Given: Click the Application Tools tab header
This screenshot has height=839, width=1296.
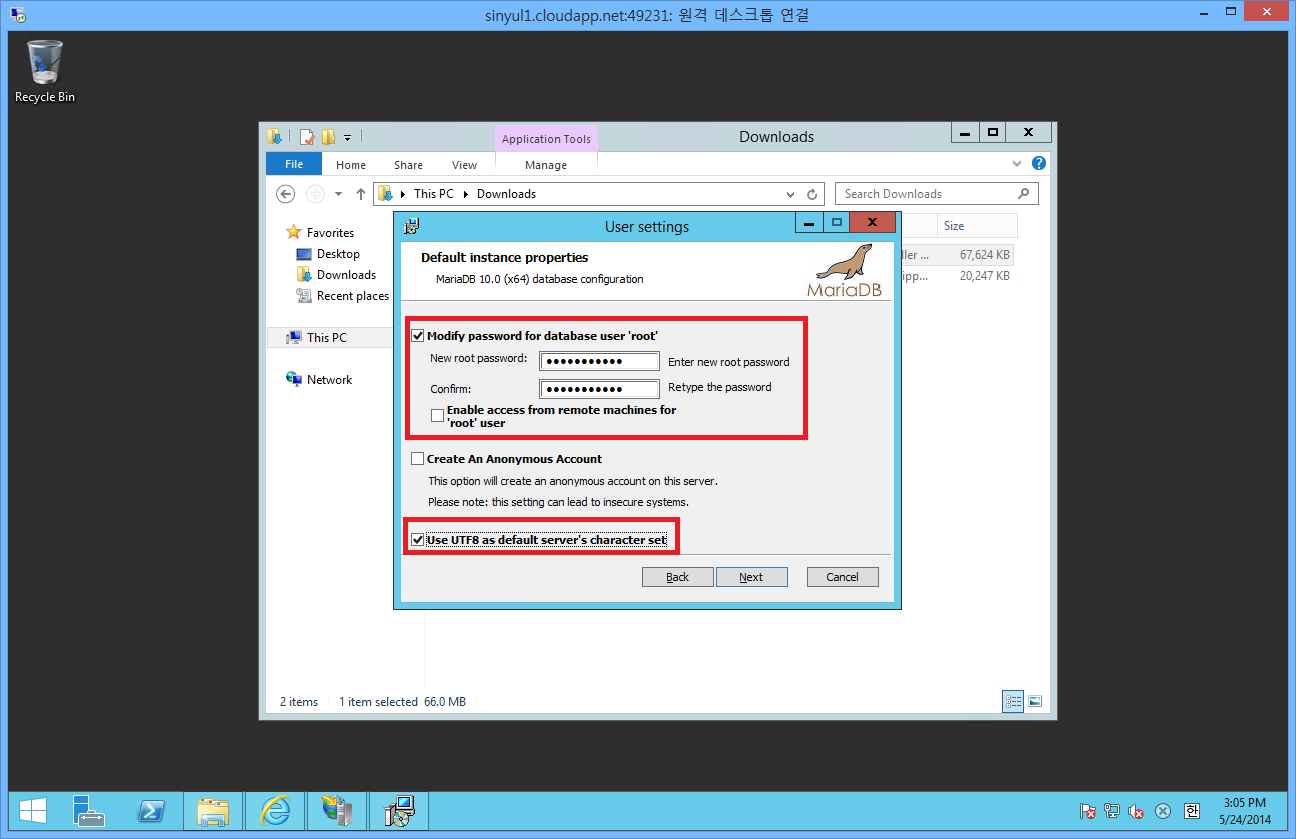Looking at the screenshot, I should pos(546,139).
